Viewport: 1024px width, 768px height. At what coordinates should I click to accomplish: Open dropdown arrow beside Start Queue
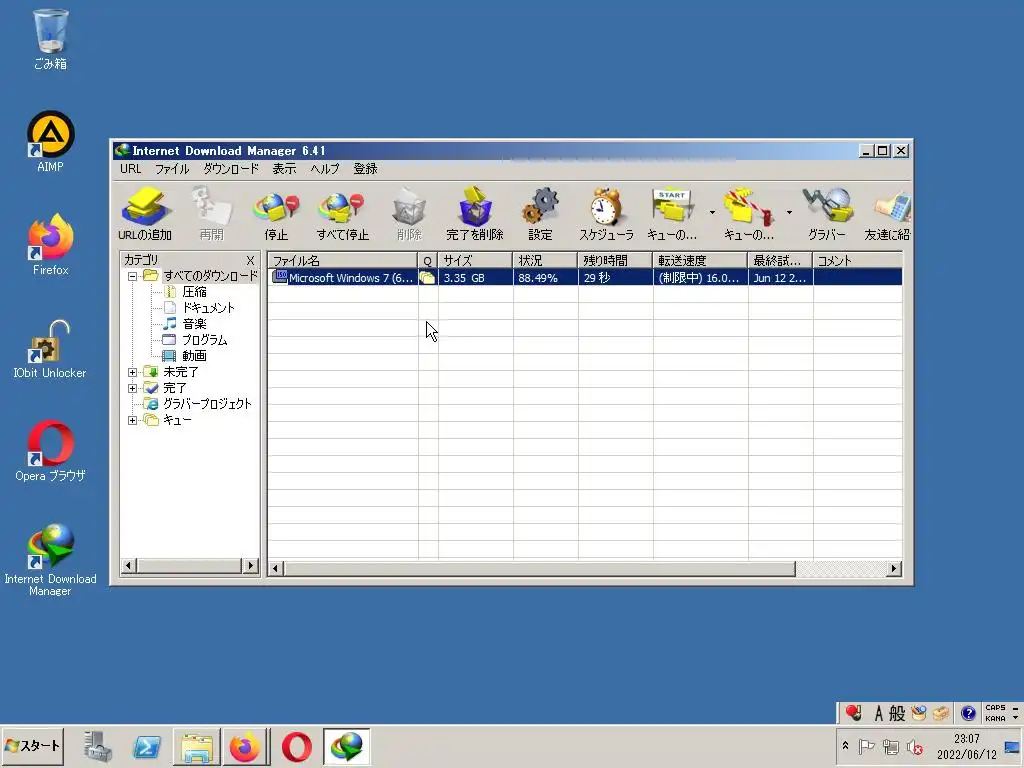712,212
